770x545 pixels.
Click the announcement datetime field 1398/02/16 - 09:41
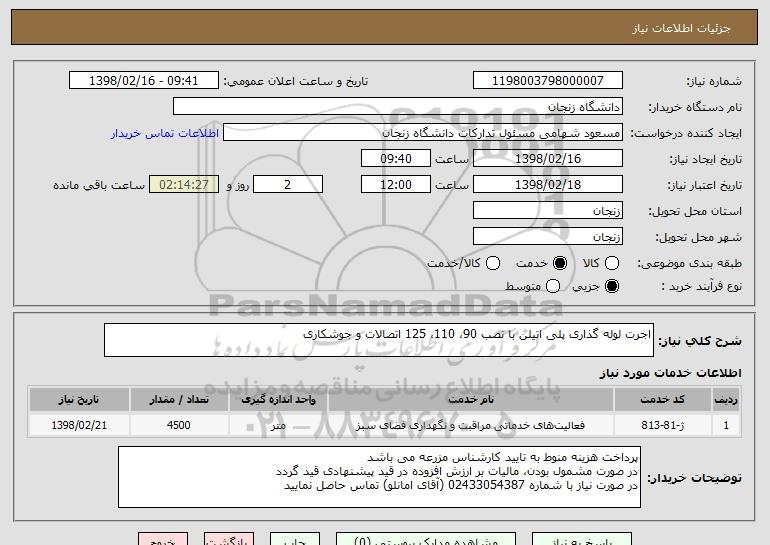144,81
